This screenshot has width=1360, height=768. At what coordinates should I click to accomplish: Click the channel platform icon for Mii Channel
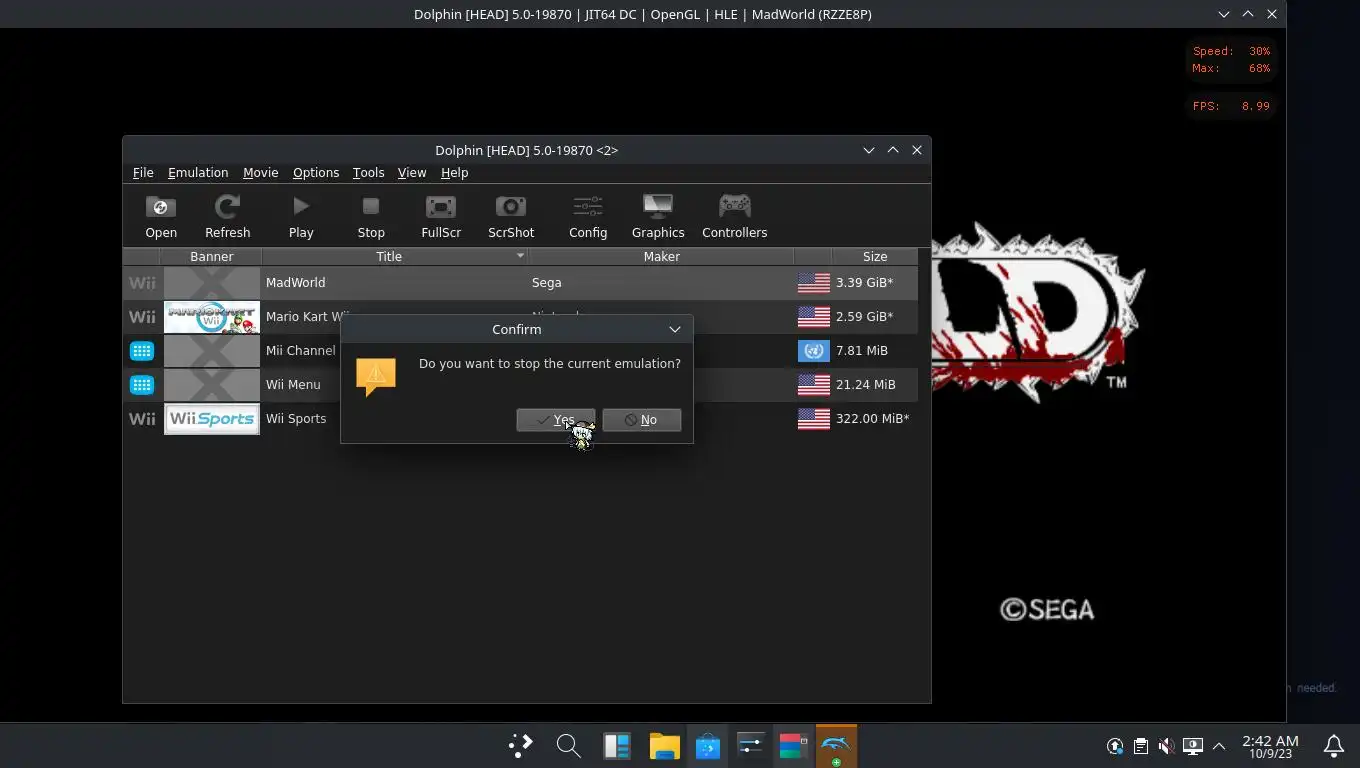coord(142,351)
